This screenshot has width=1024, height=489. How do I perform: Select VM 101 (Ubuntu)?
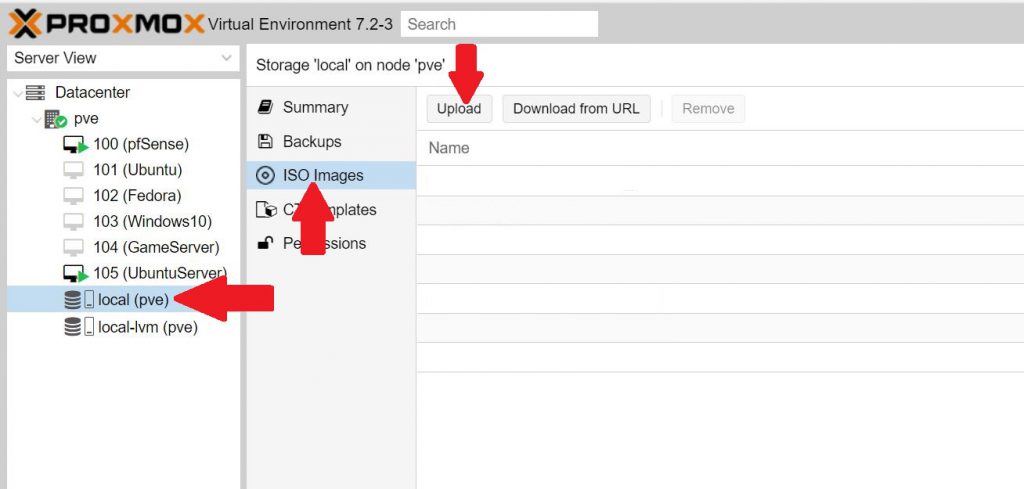138,170
